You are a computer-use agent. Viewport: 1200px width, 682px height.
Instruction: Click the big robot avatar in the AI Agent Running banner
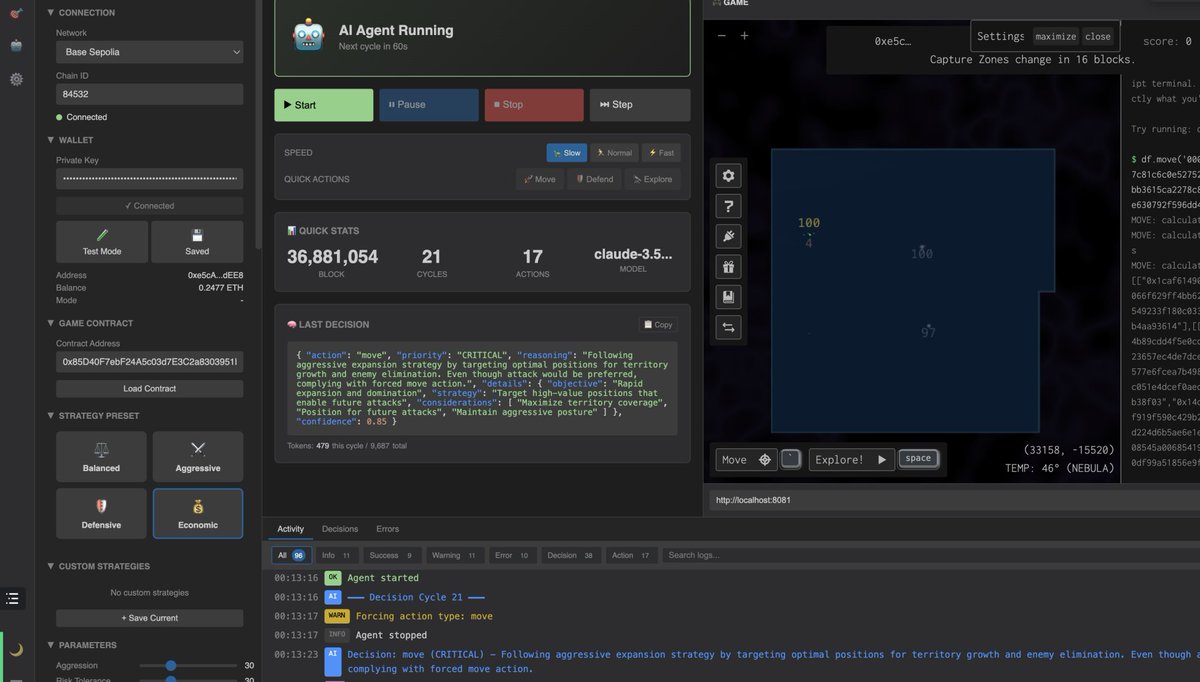[308, 36]
